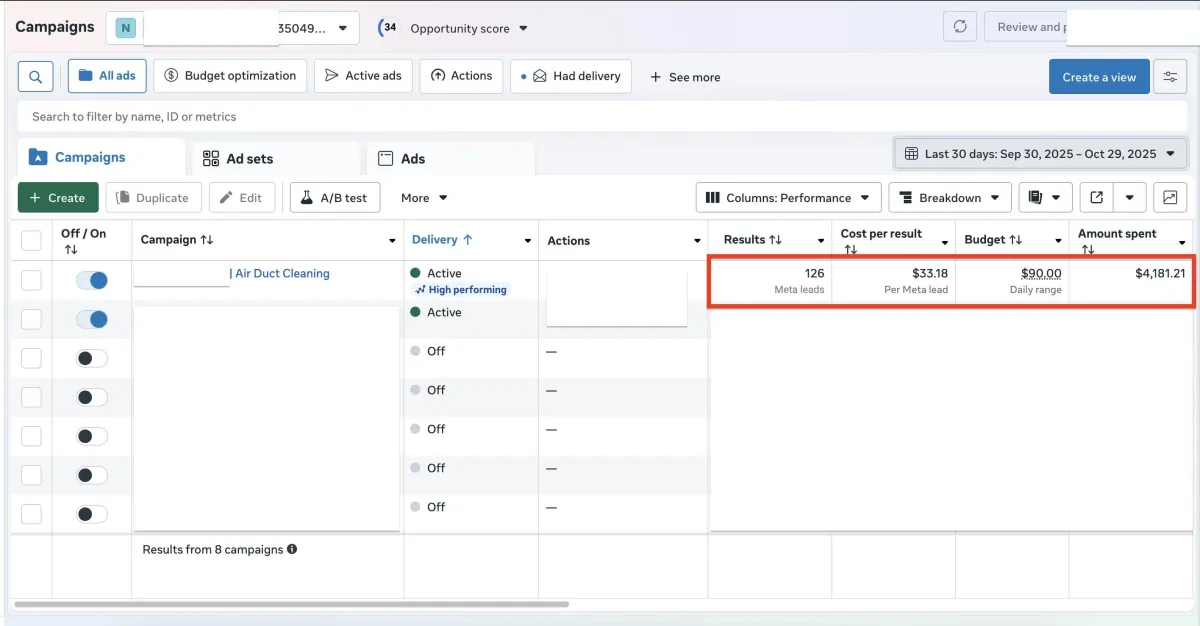Click the search magnifier icon
The height and width of the screenshot is (626, 1200).
[x=35, y=77]
